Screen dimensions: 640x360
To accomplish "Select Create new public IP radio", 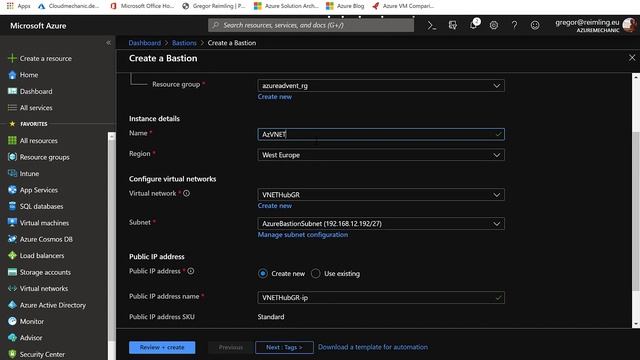I will tap(263, 273).
